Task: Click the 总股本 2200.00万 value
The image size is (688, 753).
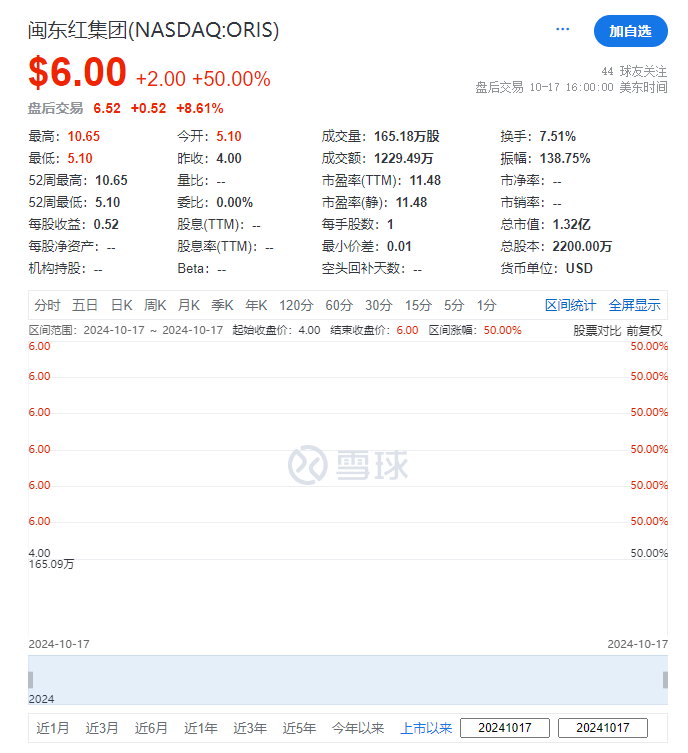Action: pyautogui.click(x=582, y=246)
